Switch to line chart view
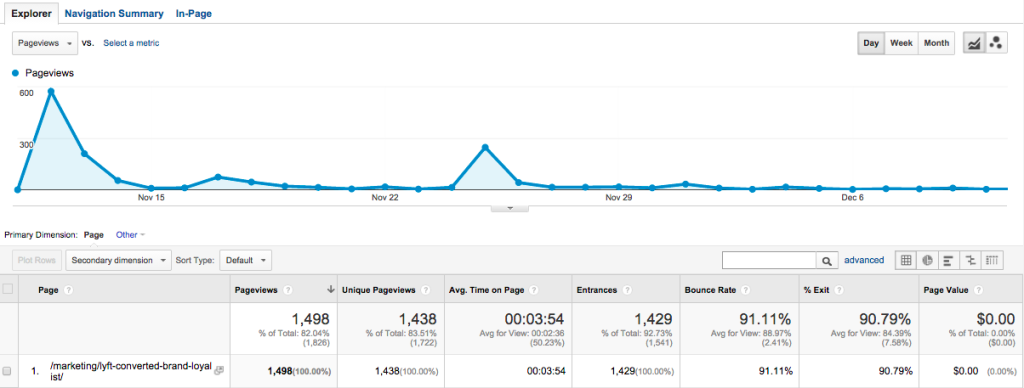The width and height of the screenshot is (1024, 388). pos(974,43)
